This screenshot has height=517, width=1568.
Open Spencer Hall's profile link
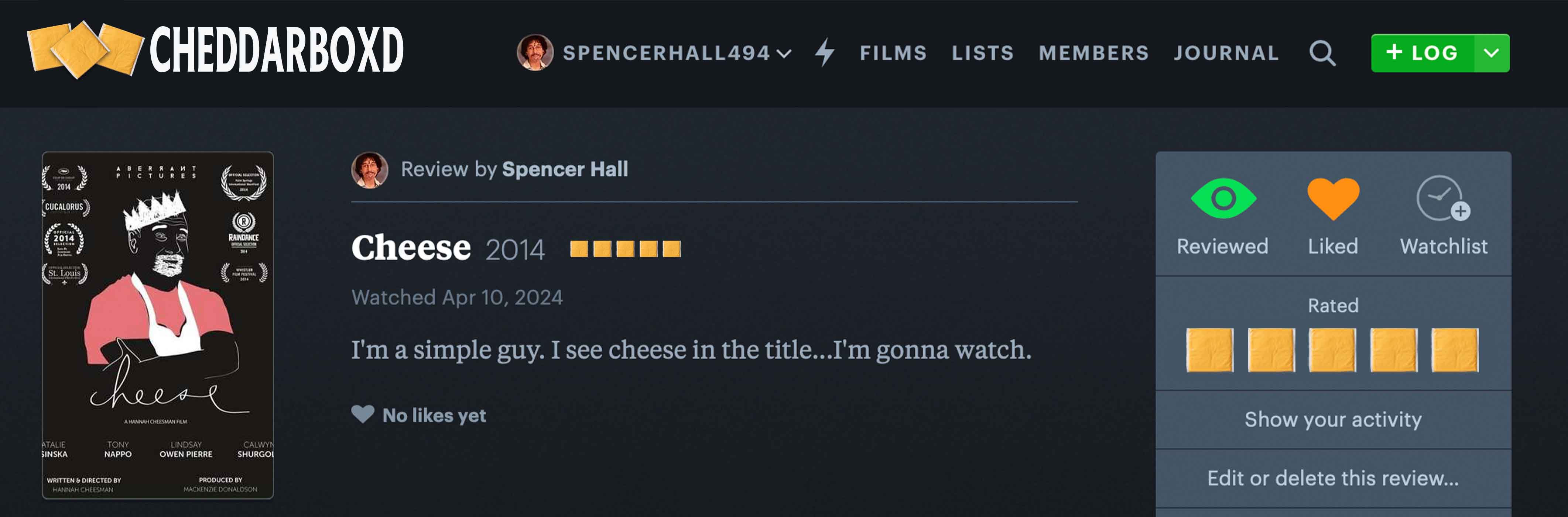(564, 170)
